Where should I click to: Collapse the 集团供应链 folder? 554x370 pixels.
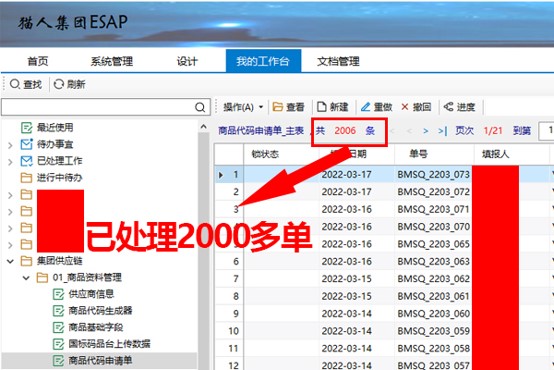pyautogui.click(x=10, y=262)
